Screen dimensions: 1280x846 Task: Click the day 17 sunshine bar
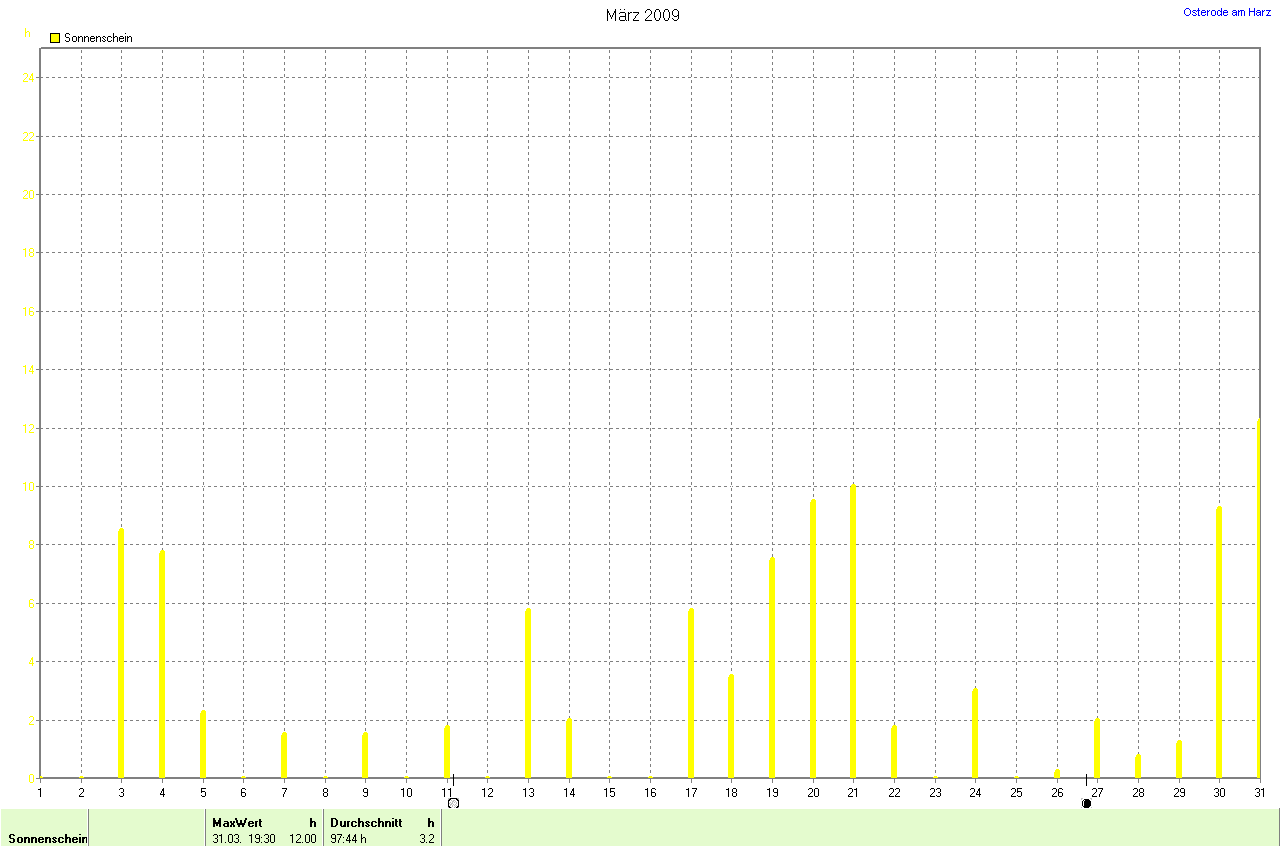(x=690, y=693)
